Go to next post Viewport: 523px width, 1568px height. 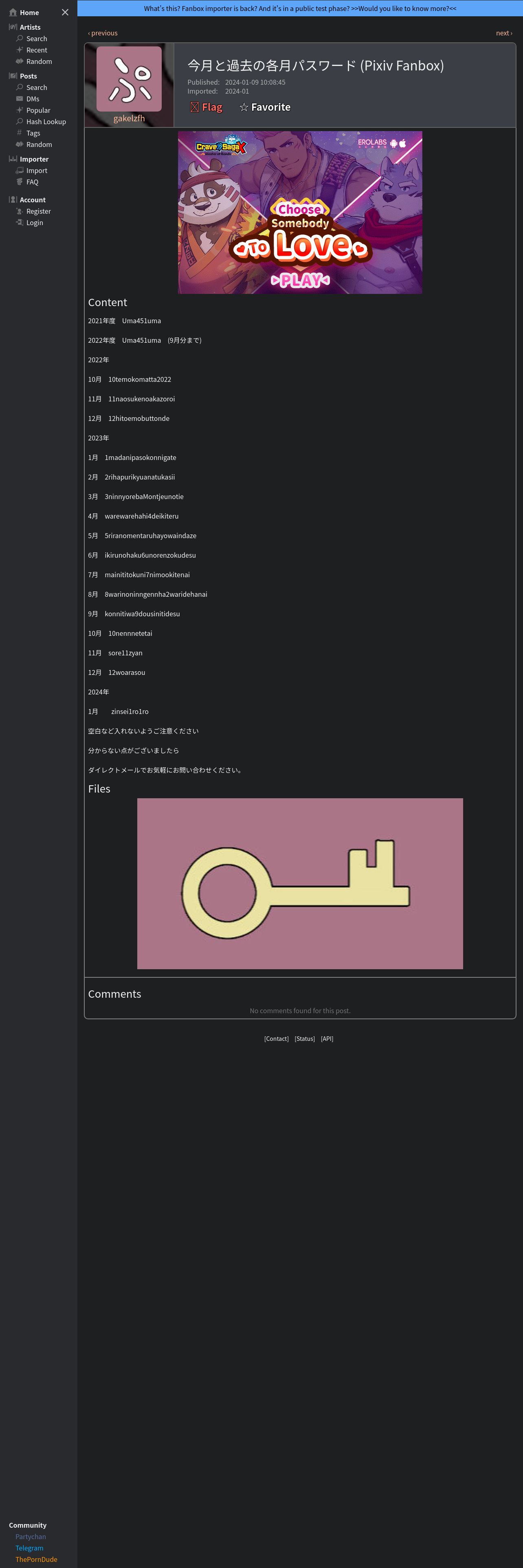(x=504, y=33)
